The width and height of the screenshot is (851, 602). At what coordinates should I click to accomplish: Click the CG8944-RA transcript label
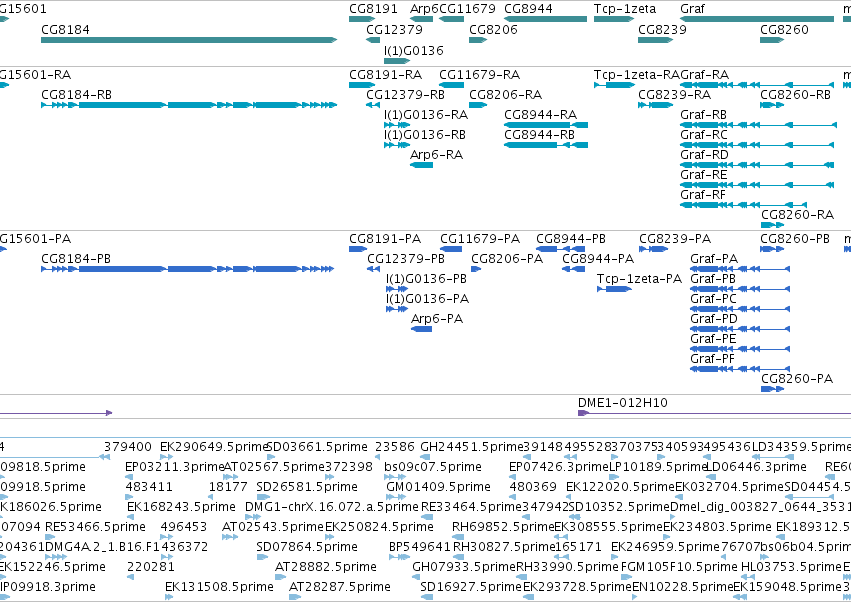click(541, 115)
